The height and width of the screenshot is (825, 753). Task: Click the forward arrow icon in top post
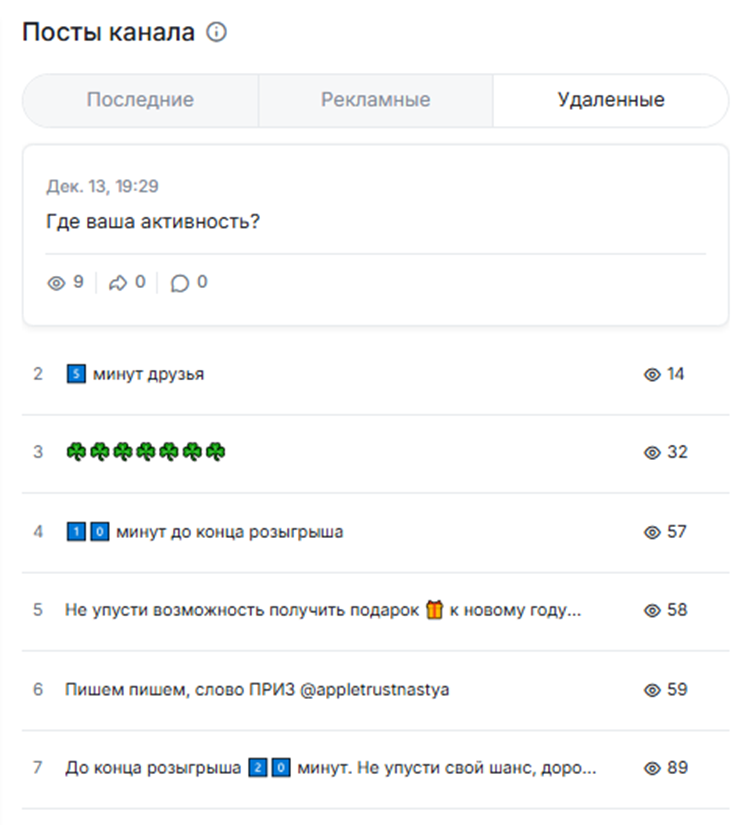(118, 283)
